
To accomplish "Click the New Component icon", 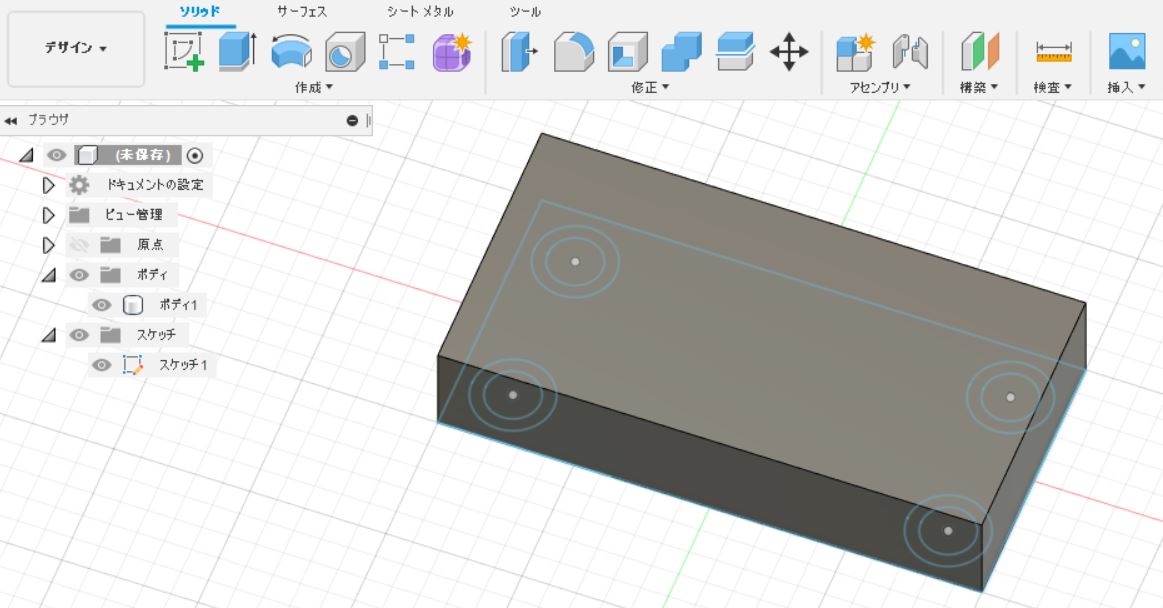I will pyautogui.click(x=855, y=52).
